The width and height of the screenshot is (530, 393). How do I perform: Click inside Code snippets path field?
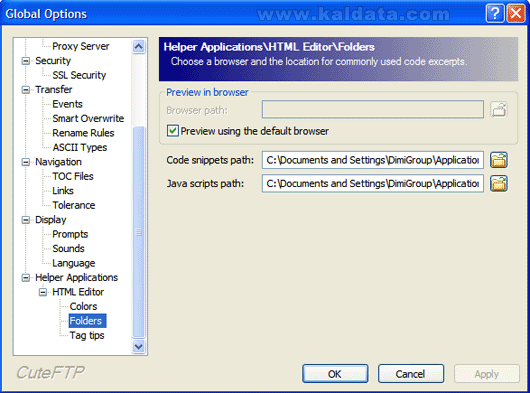point(373,160)
